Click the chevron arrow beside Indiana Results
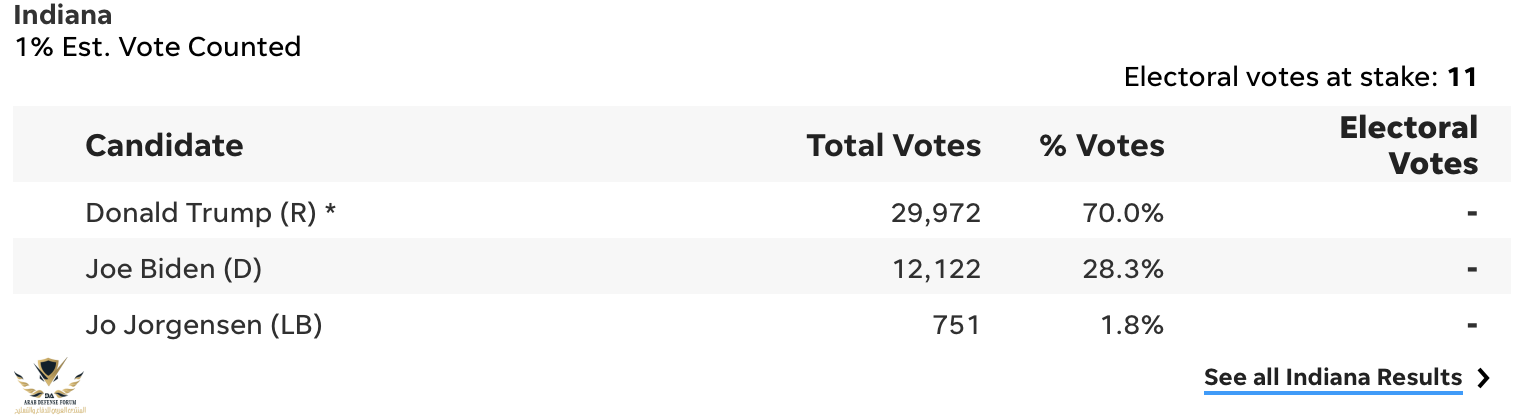The image size is (1524, 416). pos(1484,378)
